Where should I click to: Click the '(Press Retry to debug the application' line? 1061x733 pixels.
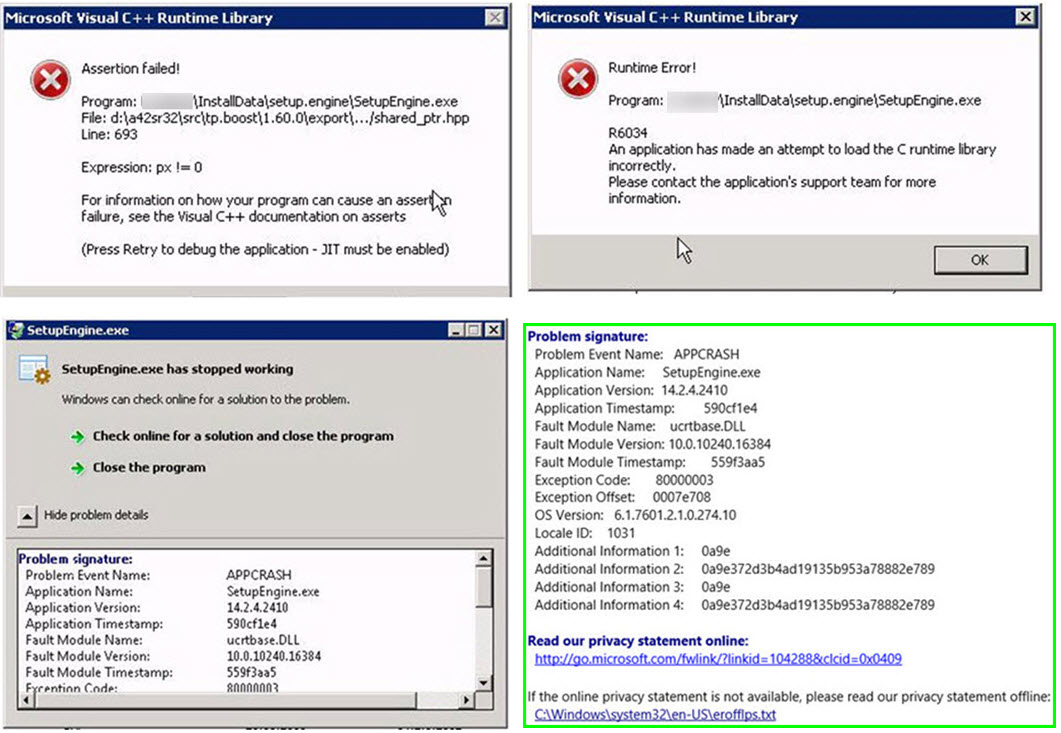point(265,249)
